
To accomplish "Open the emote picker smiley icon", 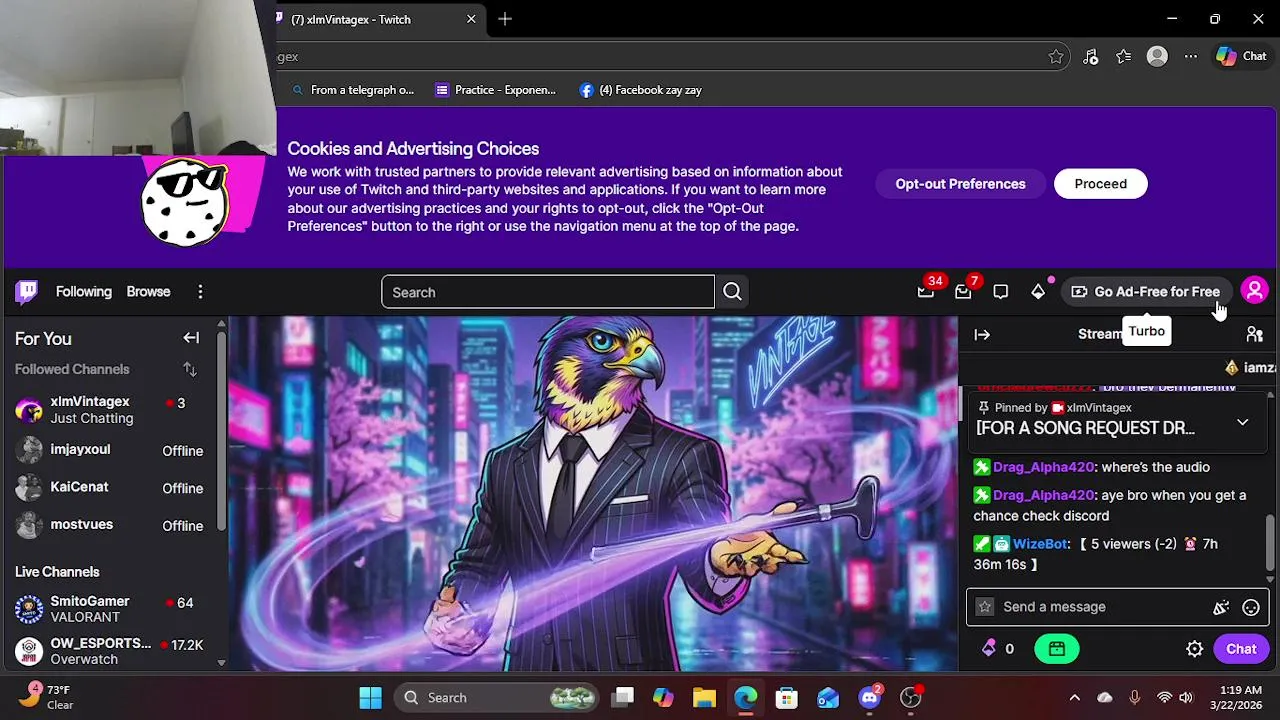I will pyautogui.click(x=1250, y=607).
